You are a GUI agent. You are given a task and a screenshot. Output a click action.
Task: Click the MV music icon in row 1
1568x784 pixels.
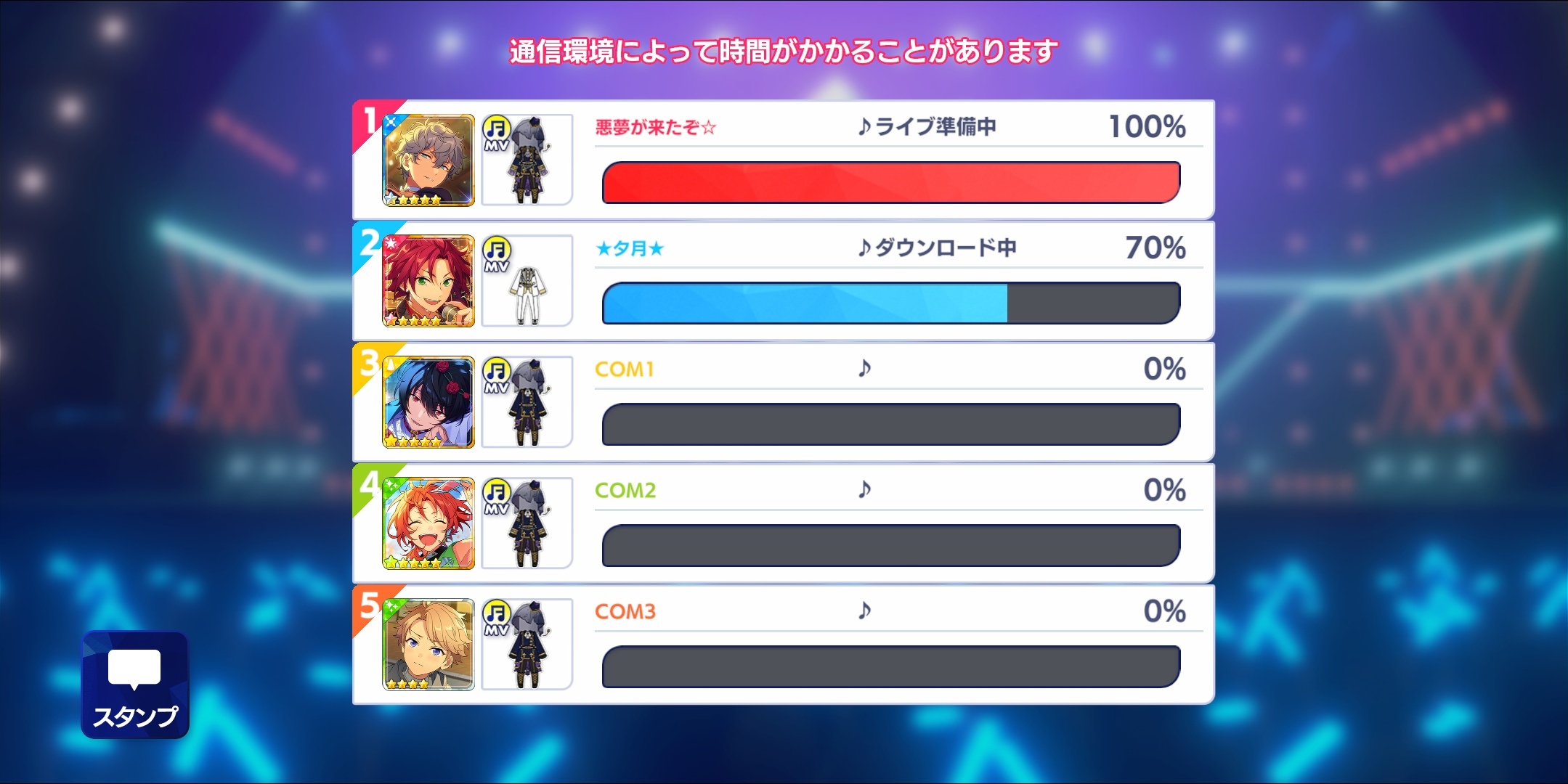[497, 133]
